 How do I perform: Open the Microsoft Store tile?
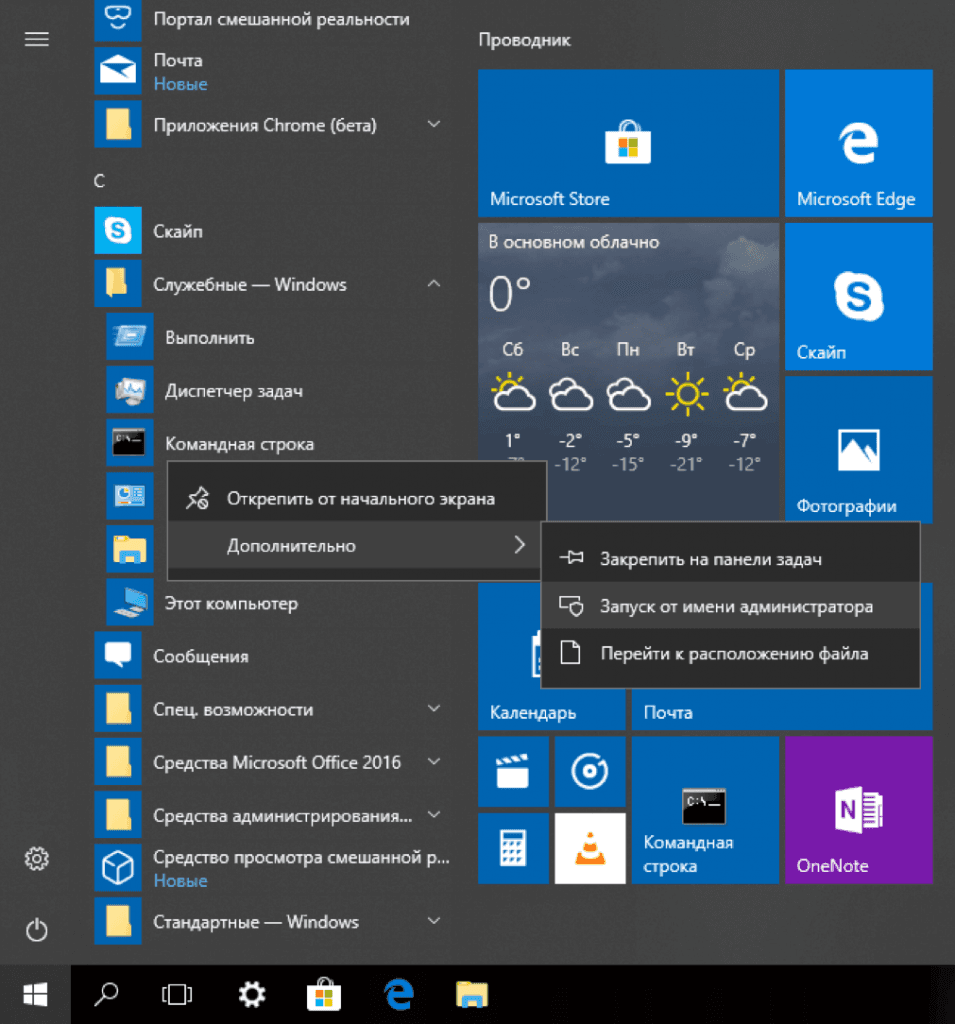tap(628, 142)
